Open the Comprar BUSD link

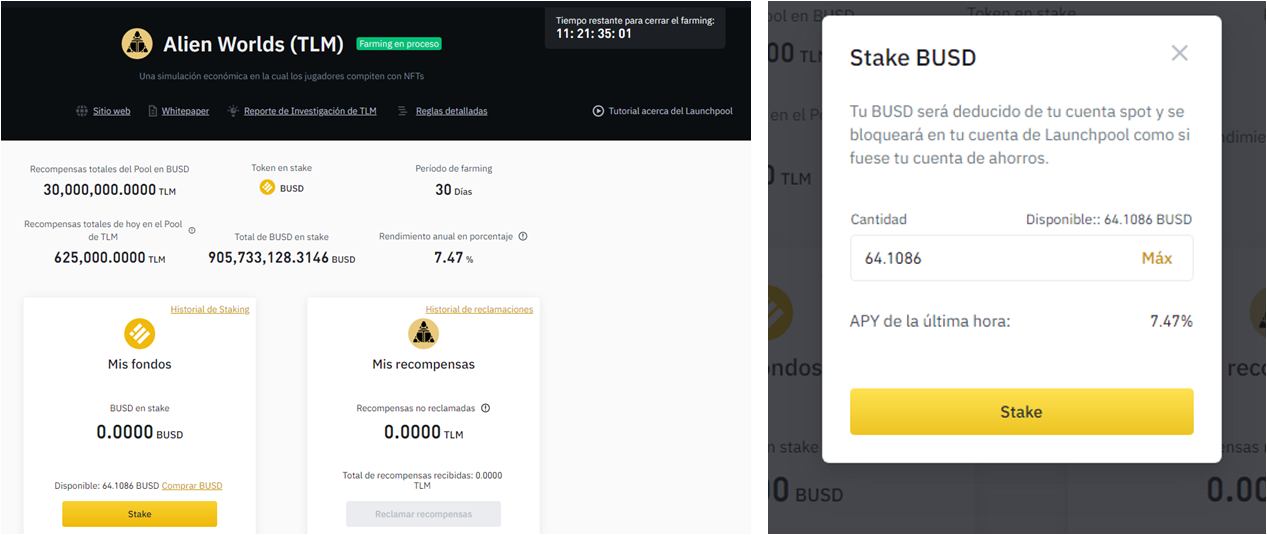(192, 486)
